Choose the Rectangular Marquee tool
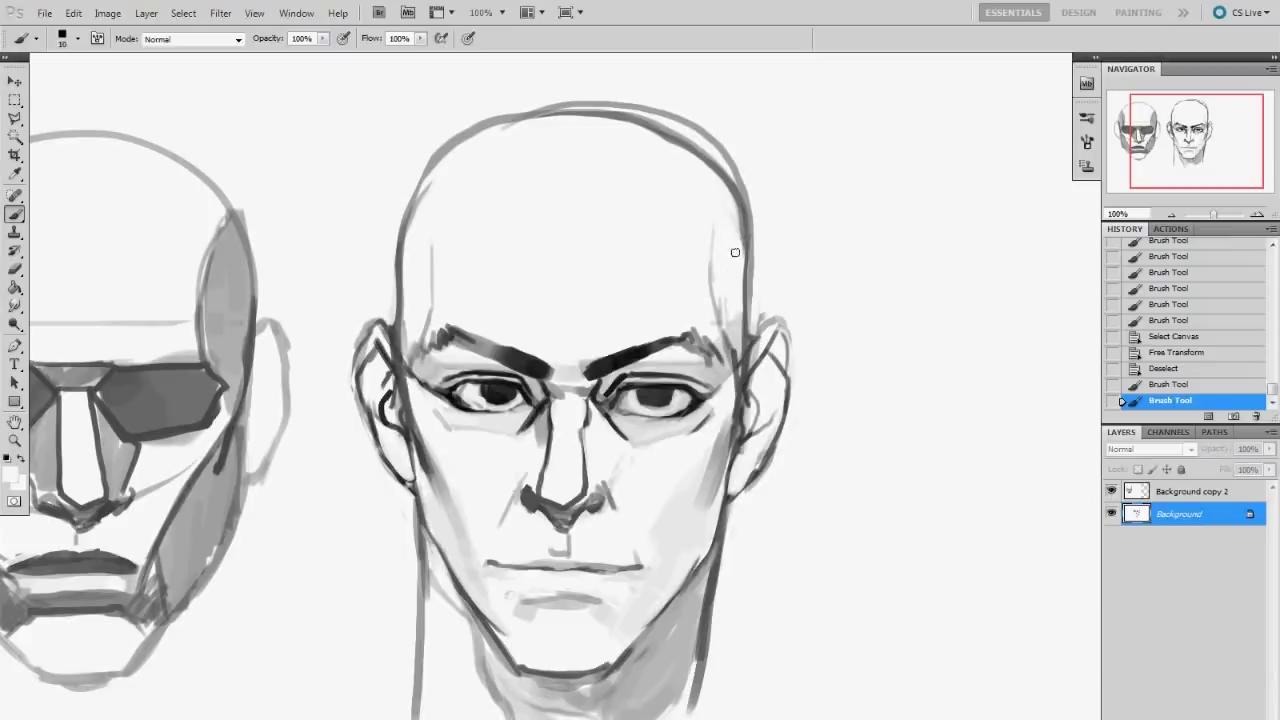The width and height of the screenshot is (1280, 720). (15, 100)
